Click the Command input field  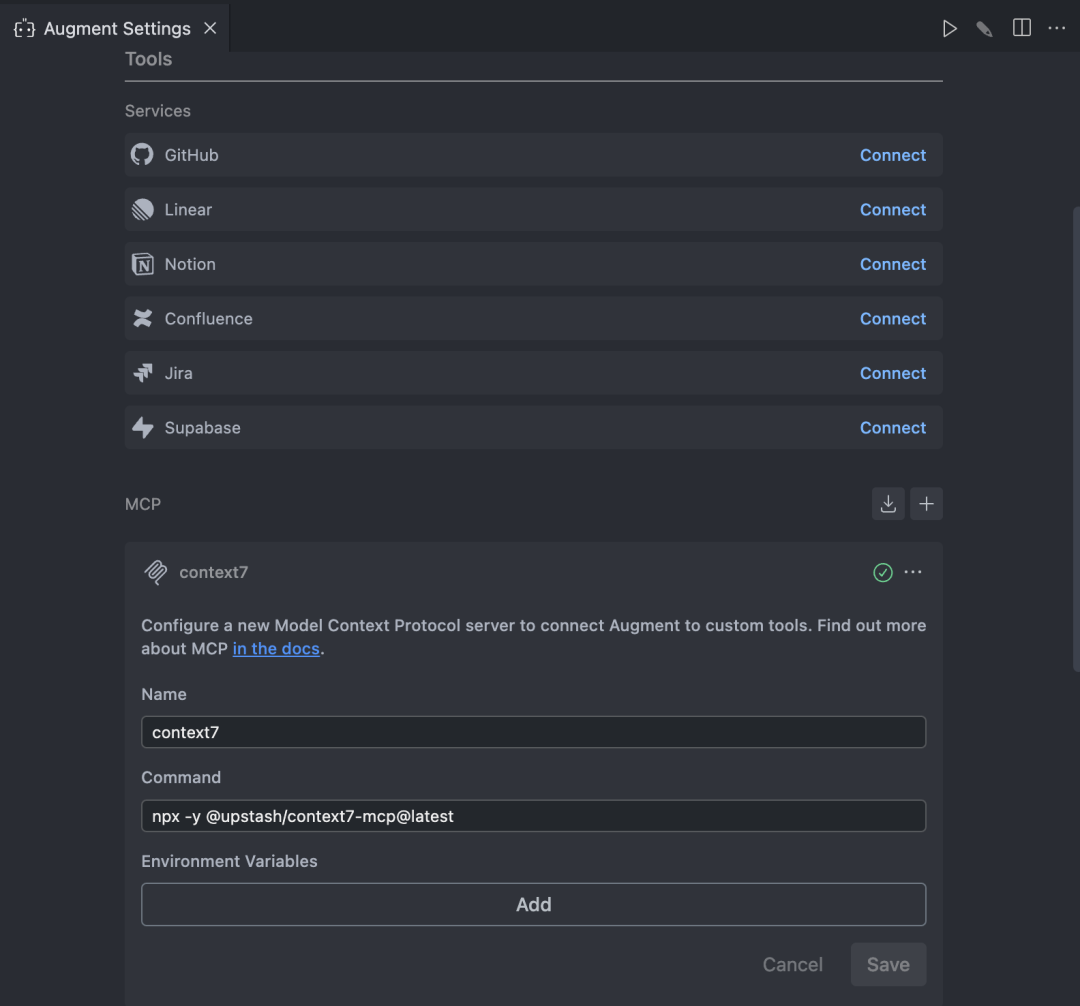coord(533,816)
